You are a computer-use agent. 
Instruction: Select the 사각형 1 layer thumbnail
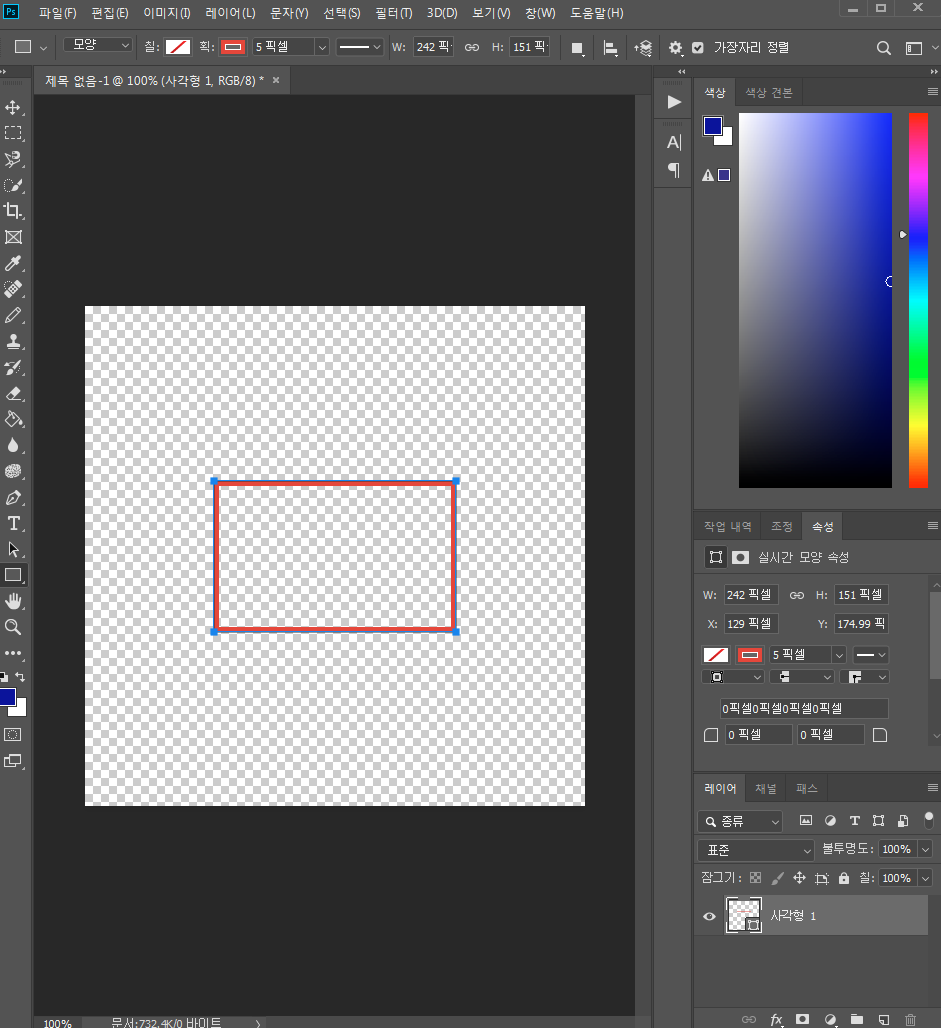(744, 915)
